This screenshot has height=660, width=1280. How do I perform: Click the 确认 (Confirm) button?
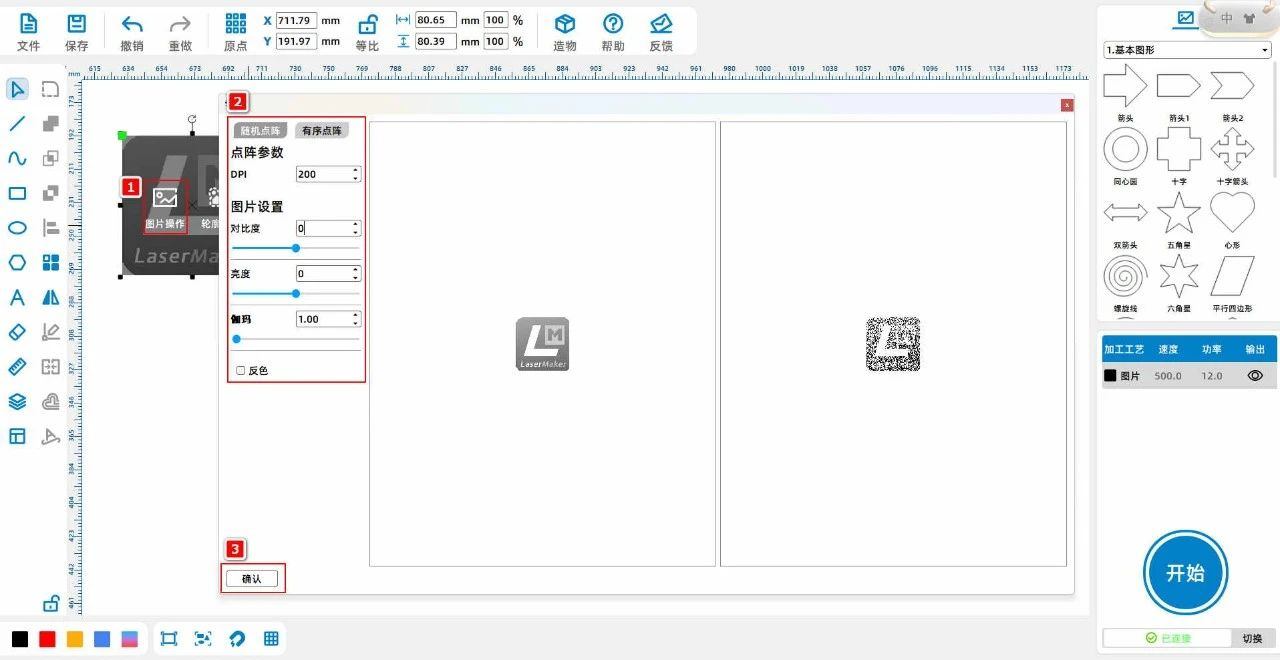coord(252,579)
